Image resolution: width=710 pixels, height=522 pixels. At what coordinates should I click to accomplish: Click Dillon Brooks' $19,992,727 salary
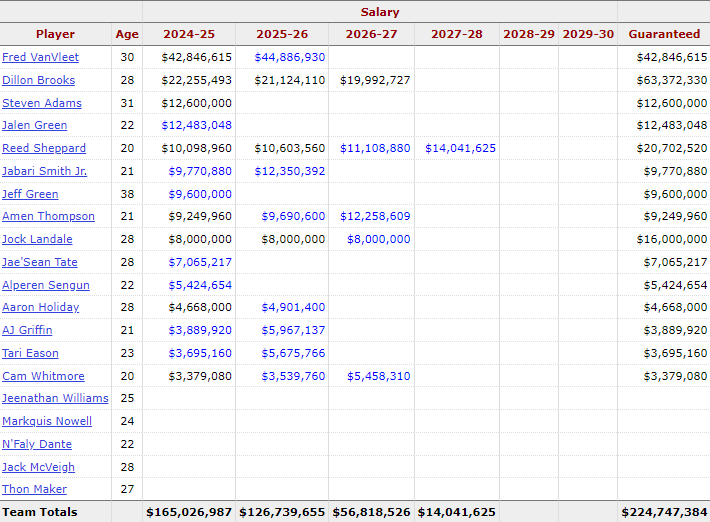point(375,80)
